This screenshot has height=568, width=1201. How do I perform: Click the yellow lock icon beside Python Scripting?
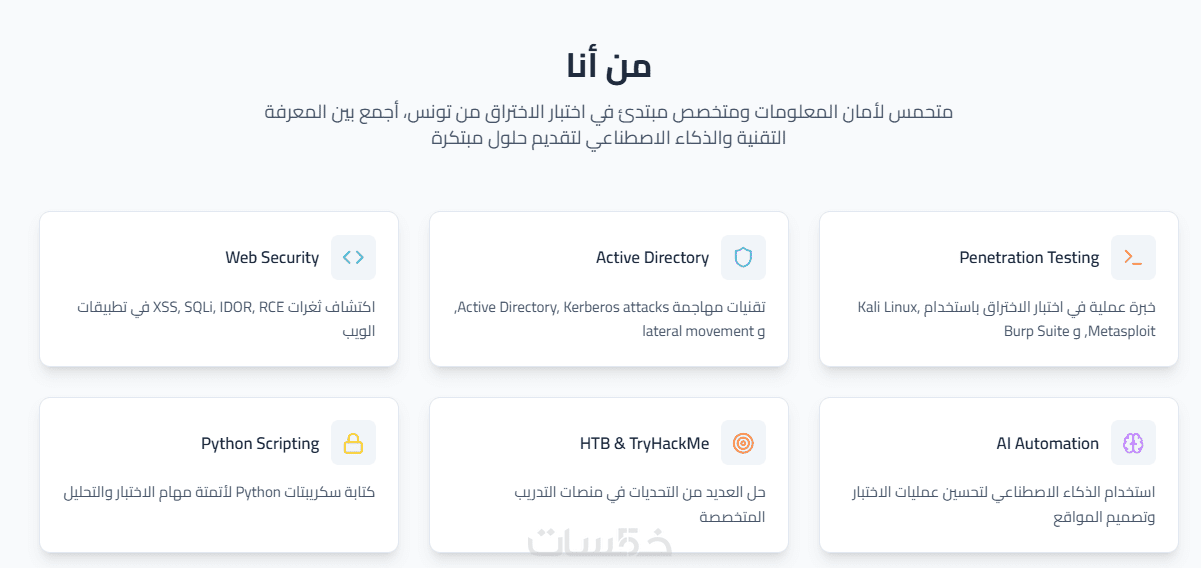(x=353, y=443)
